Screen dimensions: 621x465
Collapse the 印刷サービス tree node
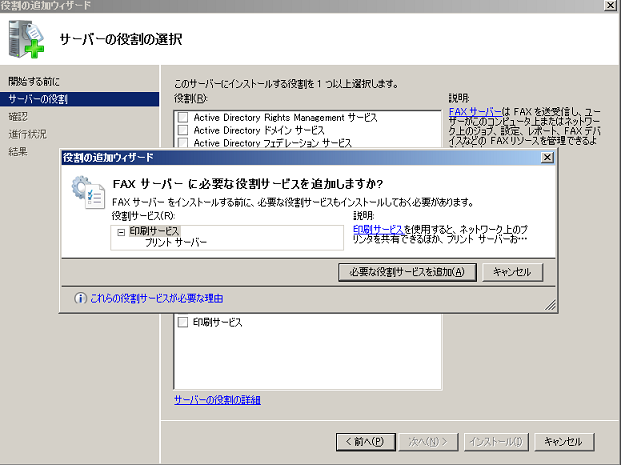[121, 232]
